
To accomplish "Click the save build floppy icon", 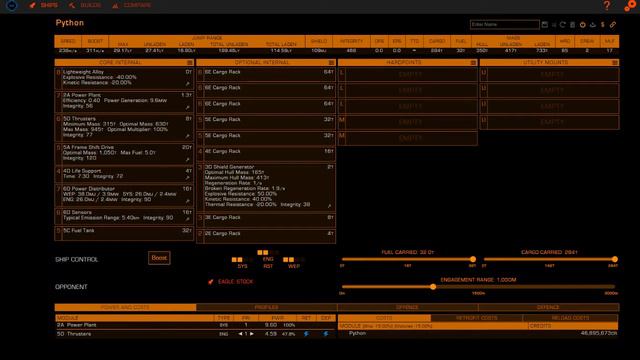I will pos(544,24).
